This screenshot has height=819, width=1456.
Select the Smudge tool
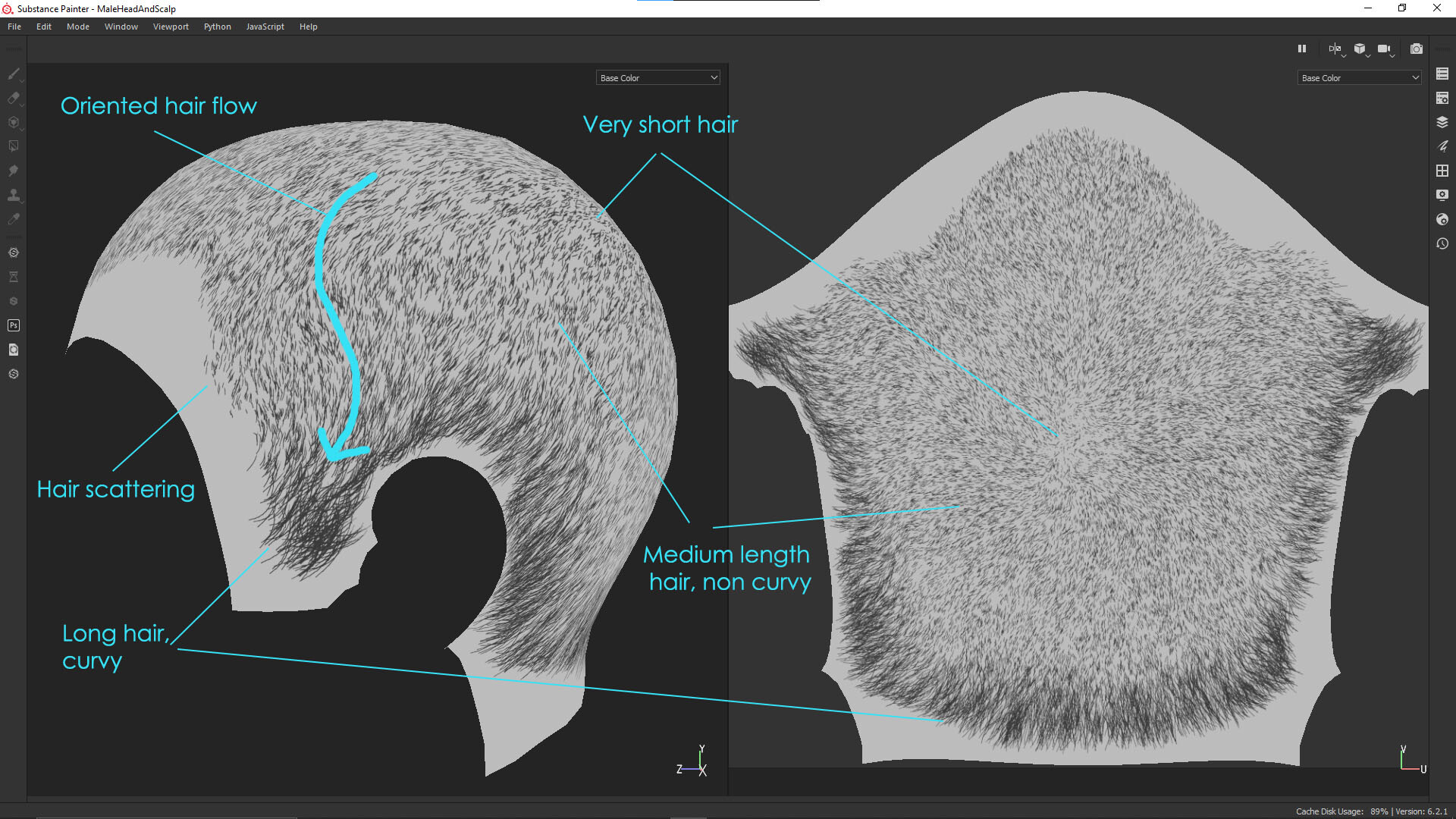14,171
